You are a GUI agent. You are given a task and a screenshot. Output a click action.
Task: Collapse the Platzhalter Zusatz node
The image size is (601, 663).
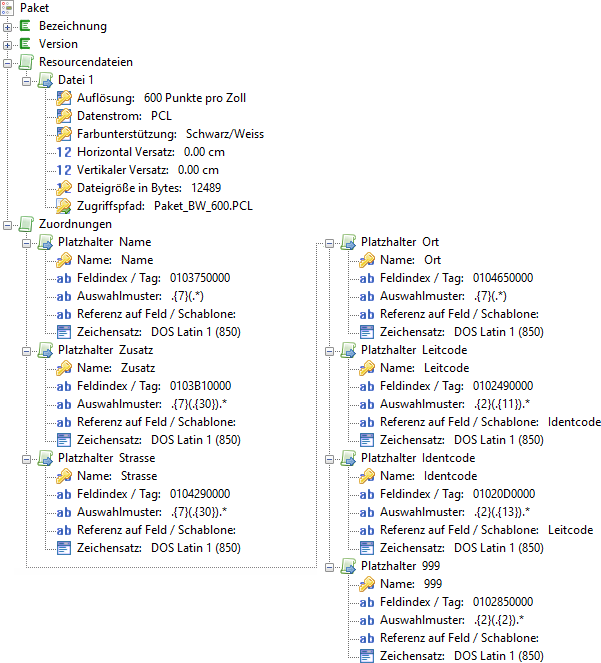point(27,350)
